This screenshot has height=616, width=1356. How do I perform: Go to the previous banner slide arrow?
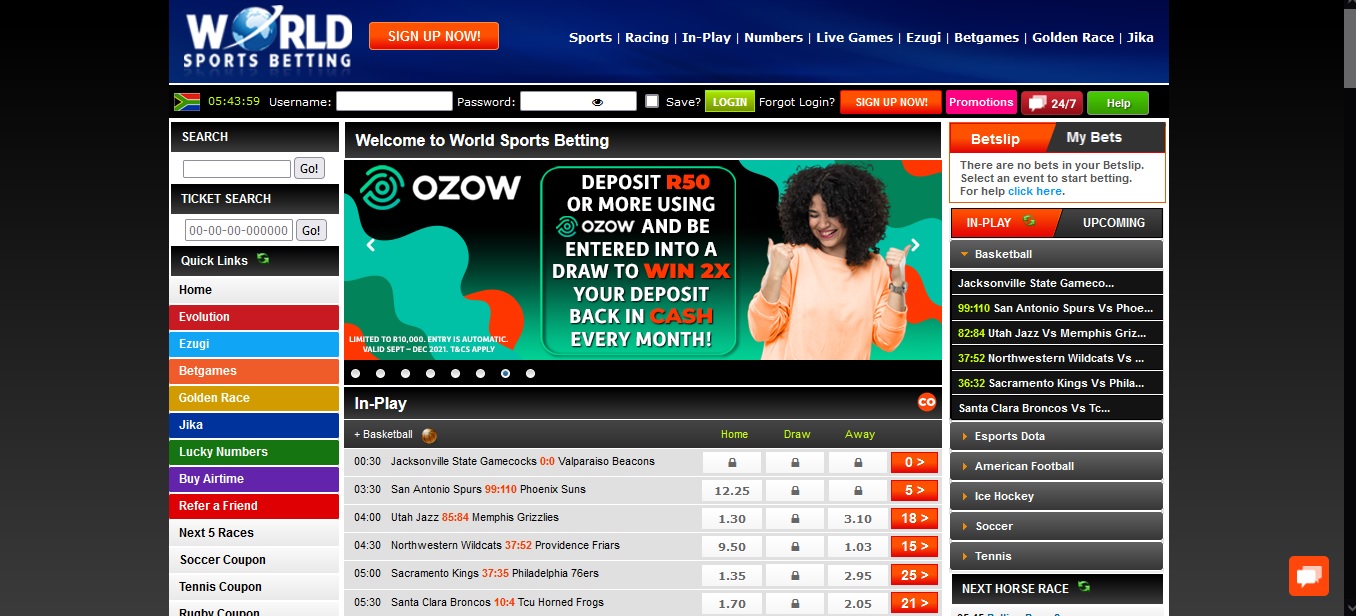[370, 245]
